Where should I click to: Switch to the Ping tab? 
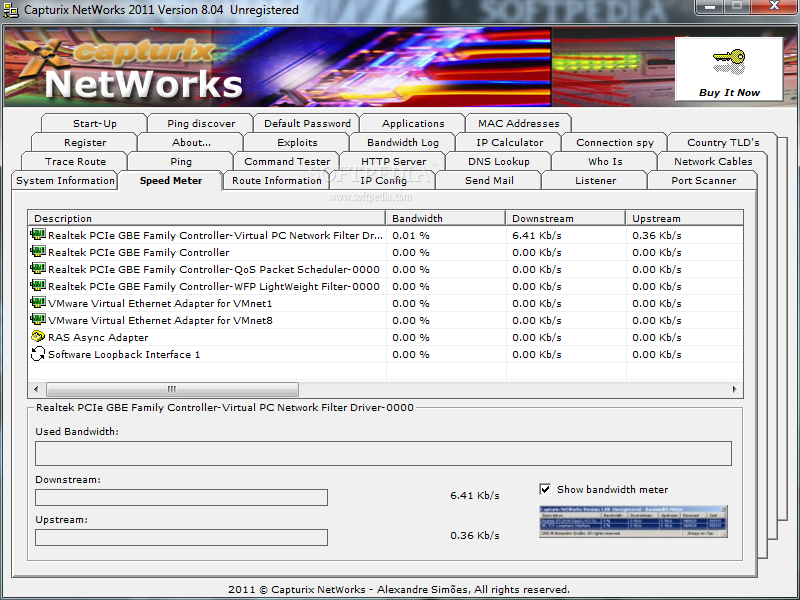click(181, 161)
